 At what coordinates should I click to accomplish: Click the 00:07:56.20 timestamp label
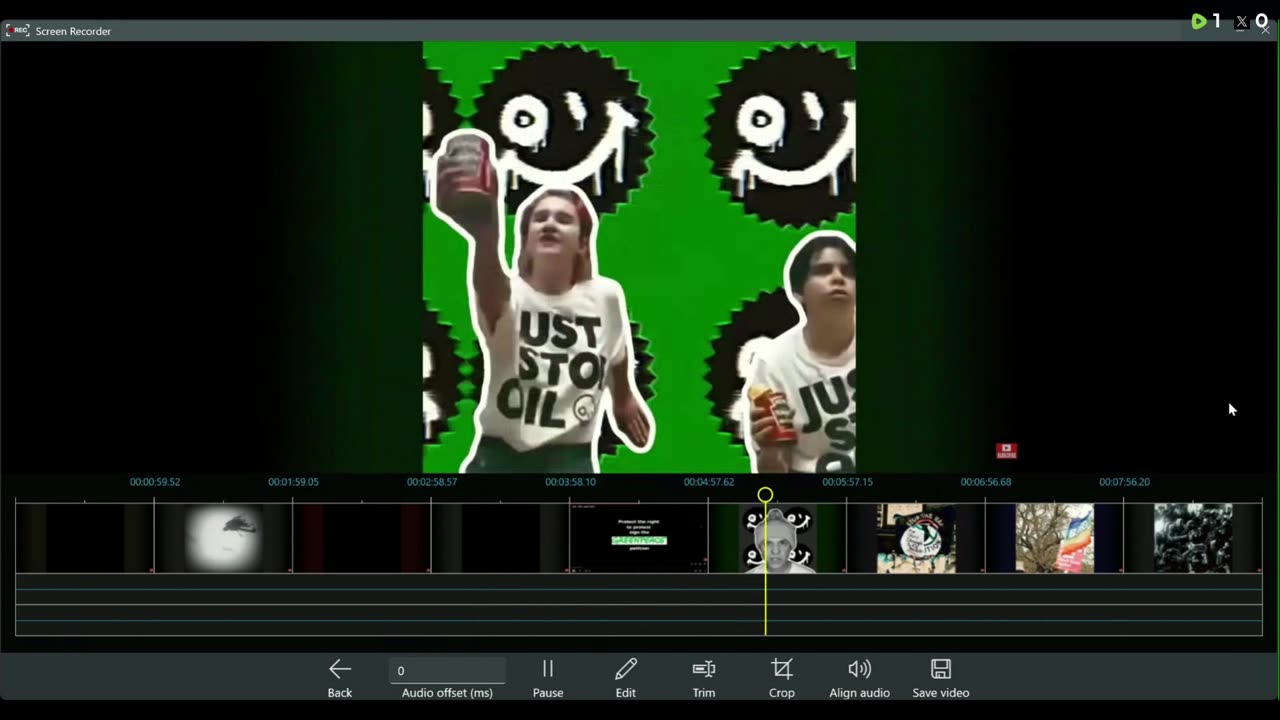coord(1124,482)
